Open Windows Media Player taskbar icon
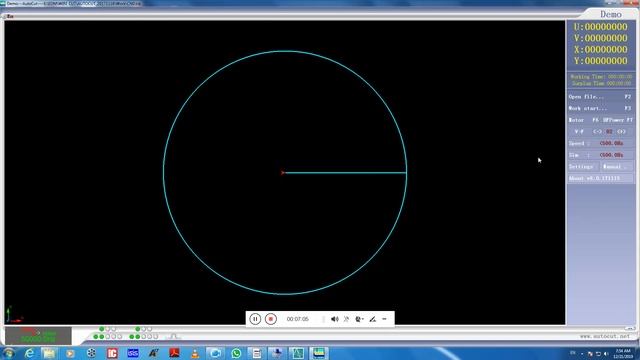 70,353
